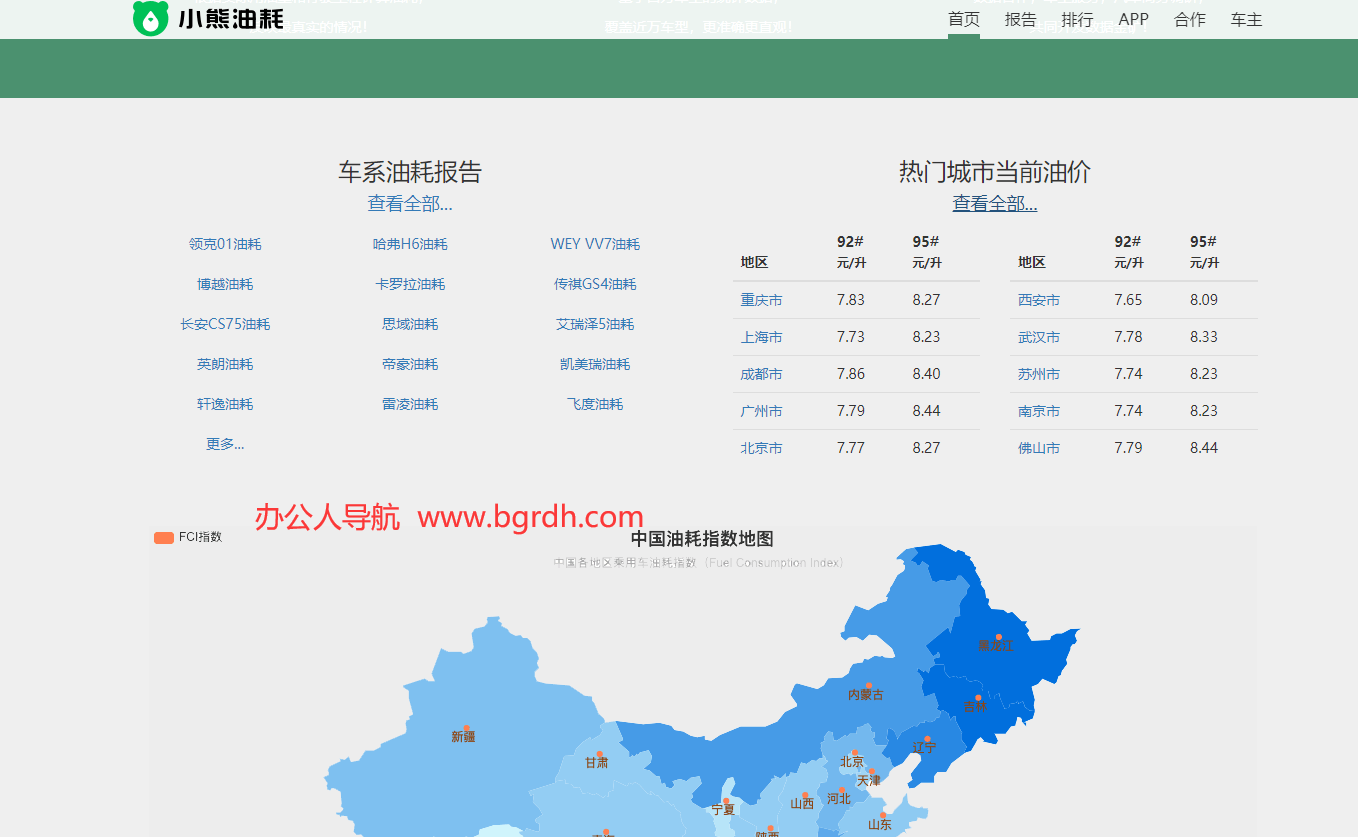
Task: Open the 领克01油耗 report
Action: tap(225, 243)
